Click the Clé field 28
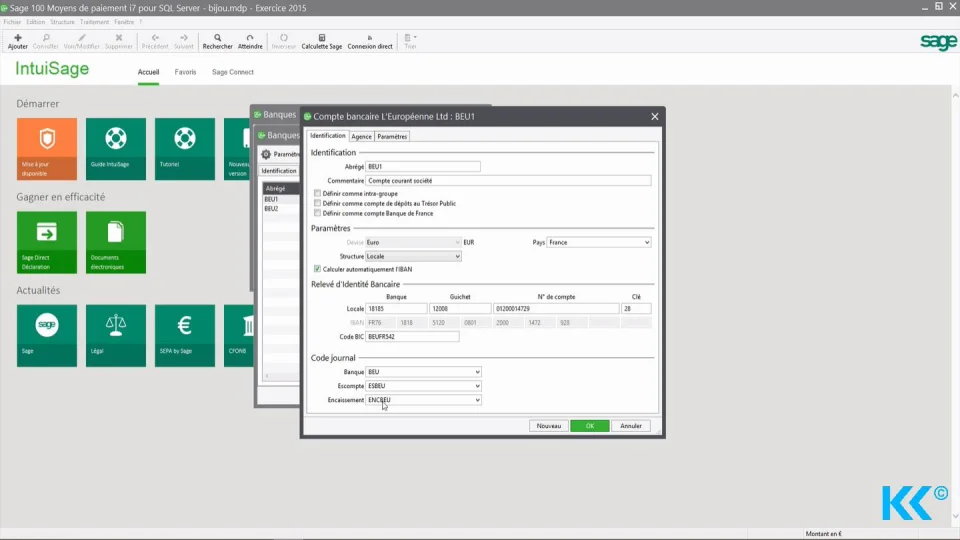This screenshot has width=960, height=540. click(636, 309)
